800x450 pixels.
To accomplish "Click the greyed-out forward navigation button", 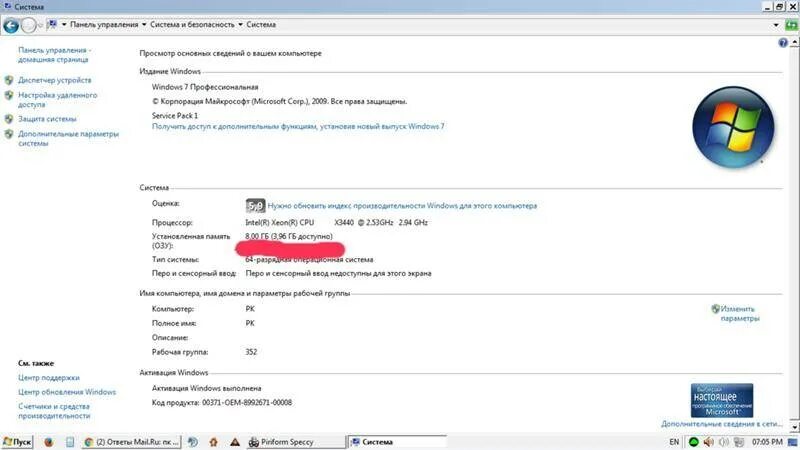I will click(x=29, y=26).
